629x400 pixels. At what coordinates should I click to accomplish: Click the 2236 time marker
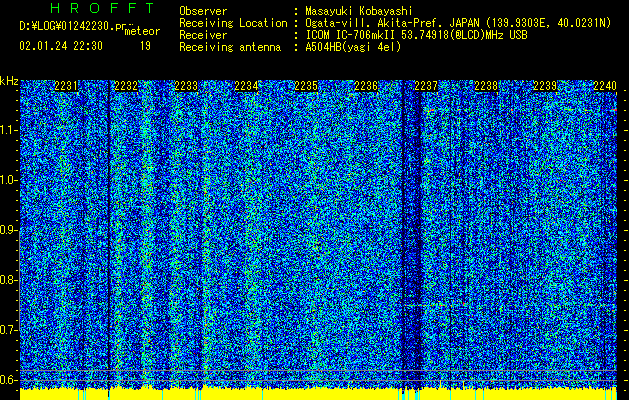(366, 86)
